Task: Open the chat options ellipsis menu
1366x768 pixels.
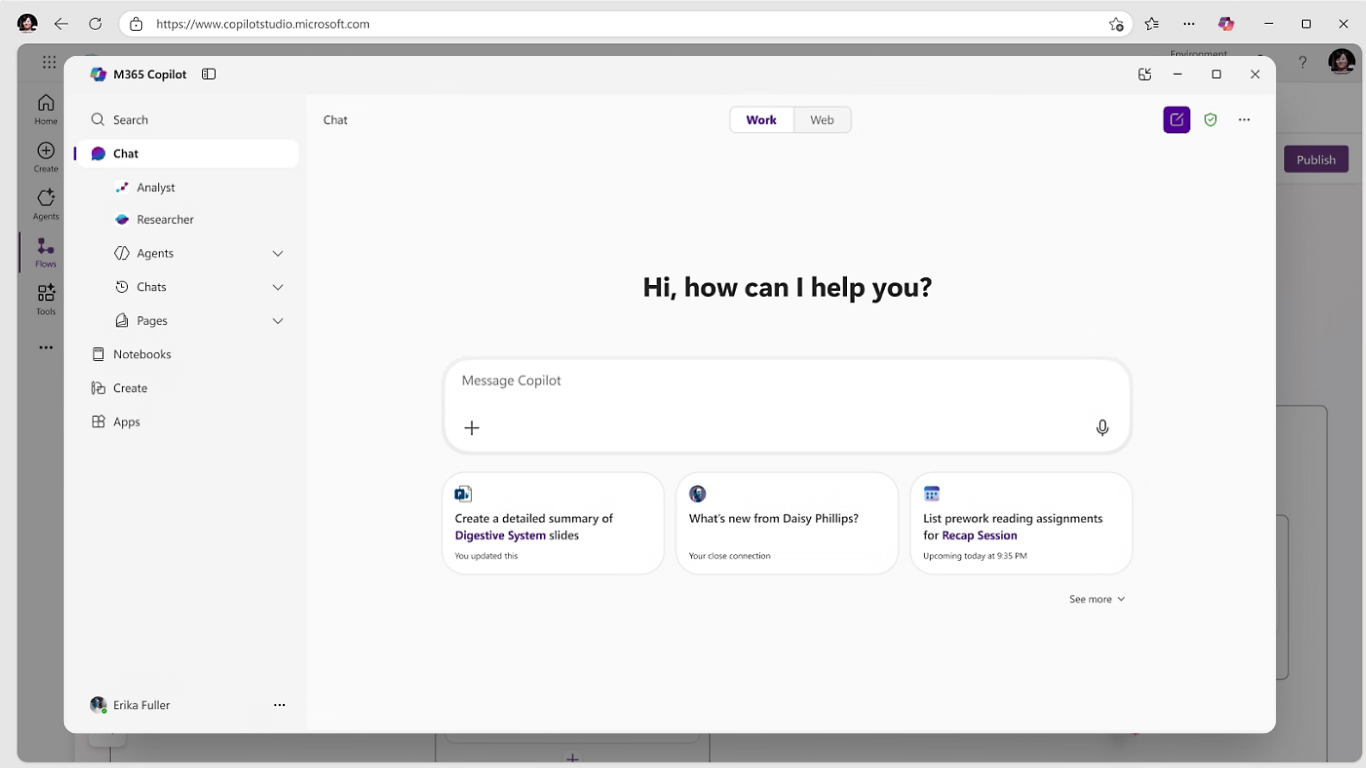Action: tap(1244, 119)
